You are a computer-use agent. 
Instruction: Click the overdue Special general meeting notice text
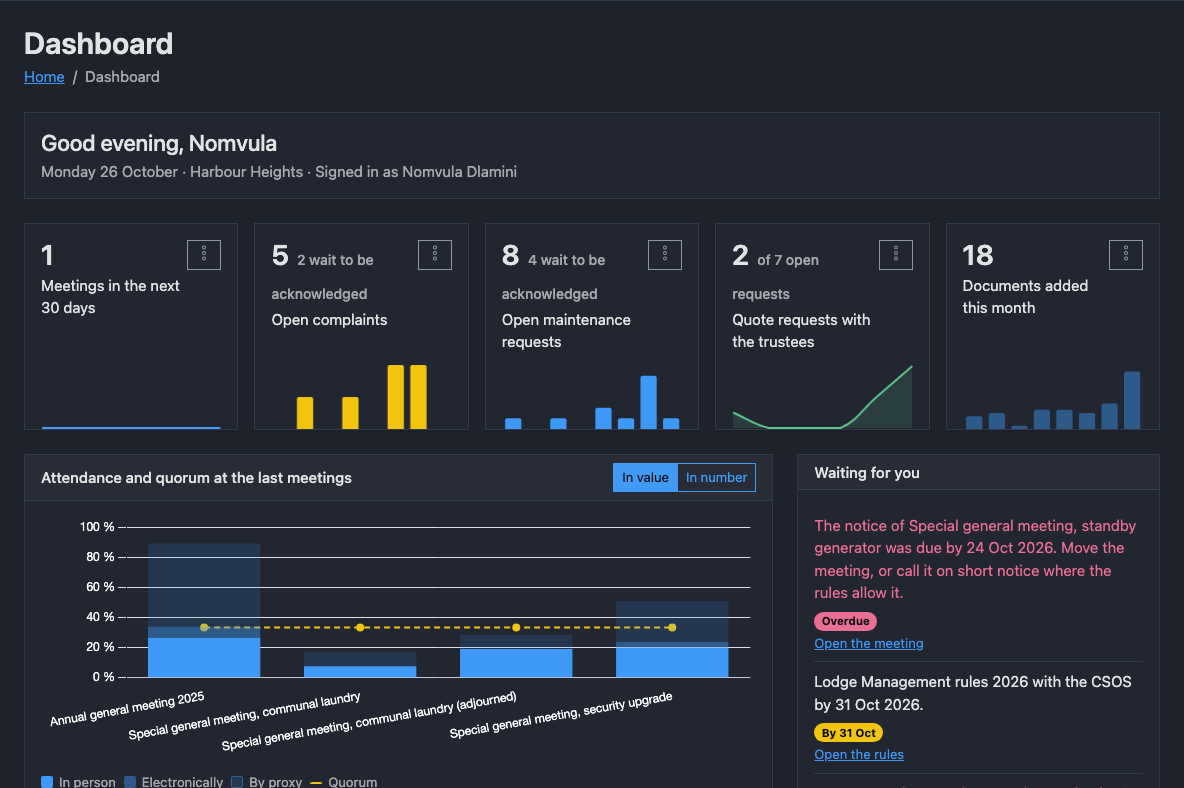tap(975, 559)
